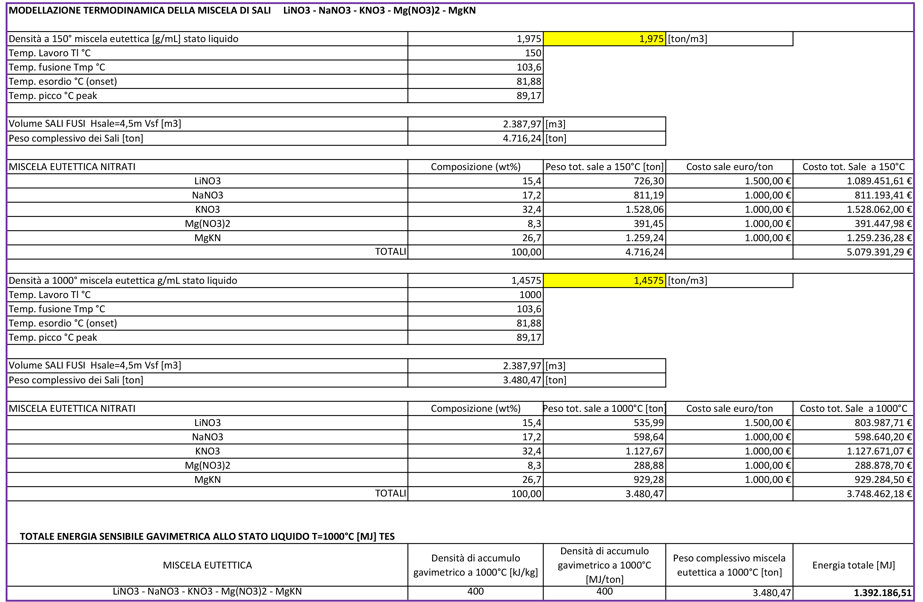Select the label 'Densità a 1000° miscela eutettica g/mL stato liquido'
This screenshot has height=602, width=923.
[123, 281]
